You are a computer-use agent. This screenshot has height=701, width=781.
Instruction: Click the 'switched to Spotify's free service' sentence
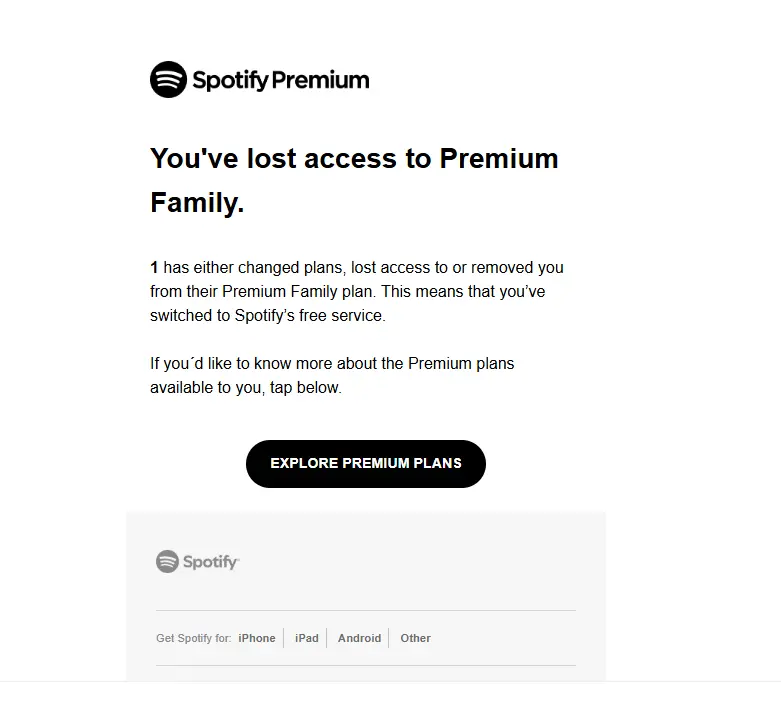click(268, 316)
